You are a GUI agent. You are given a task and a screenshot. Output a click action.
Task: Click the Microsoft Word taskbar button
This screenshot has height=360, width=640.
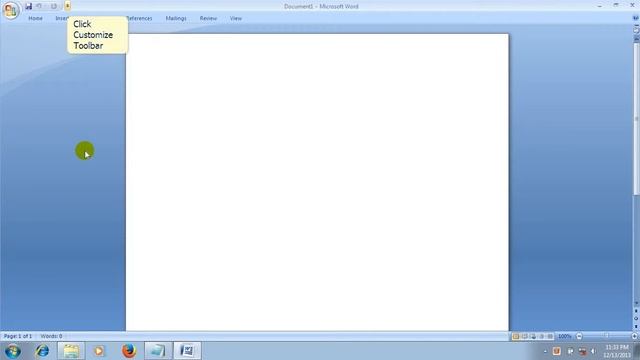pos(187,351)
